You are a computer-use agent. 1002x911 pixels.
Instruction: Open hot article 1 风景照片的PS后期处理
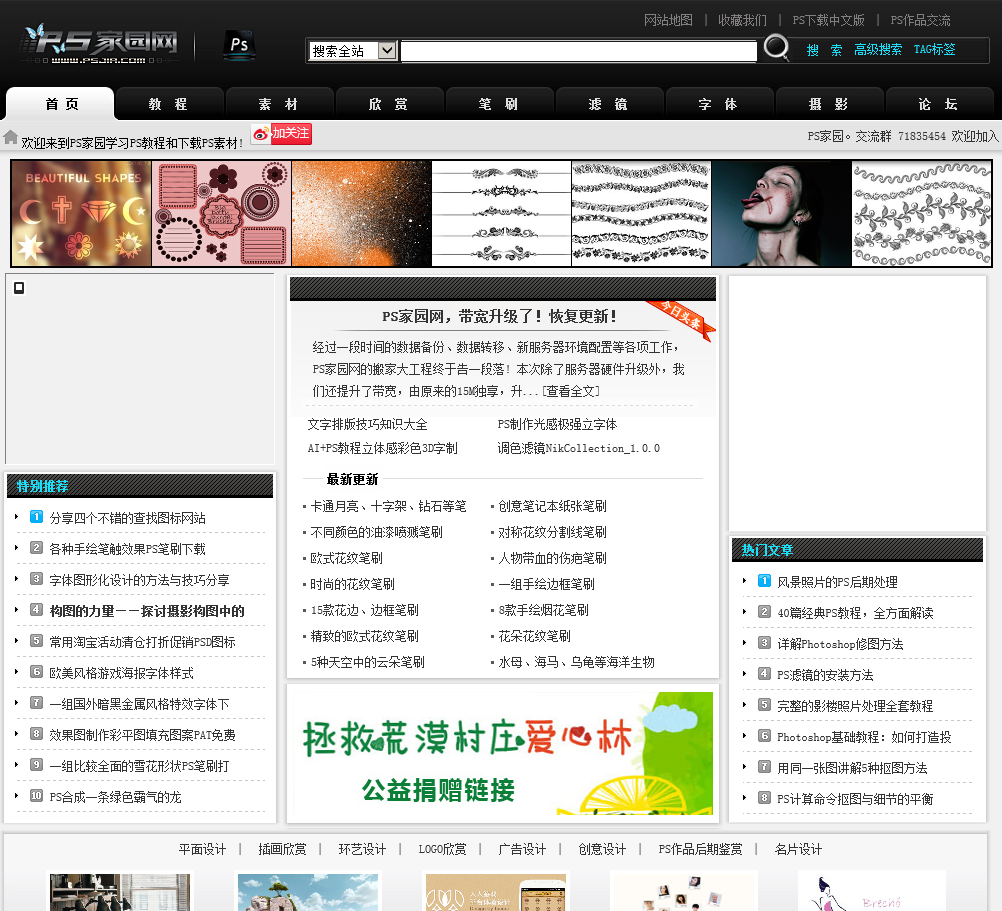tap(837, 582)
